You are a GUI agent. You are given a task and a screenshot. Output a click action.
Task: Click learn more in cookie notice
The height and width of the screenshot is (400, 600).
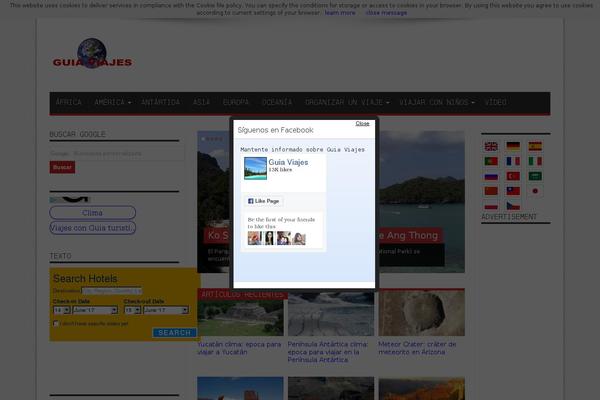click(340, 13)
